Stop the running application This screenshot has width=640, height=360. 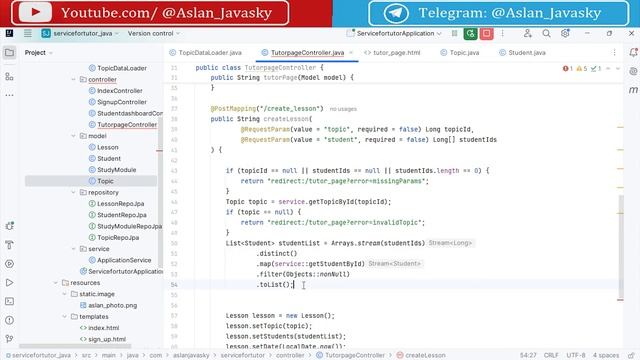[487, 33]
